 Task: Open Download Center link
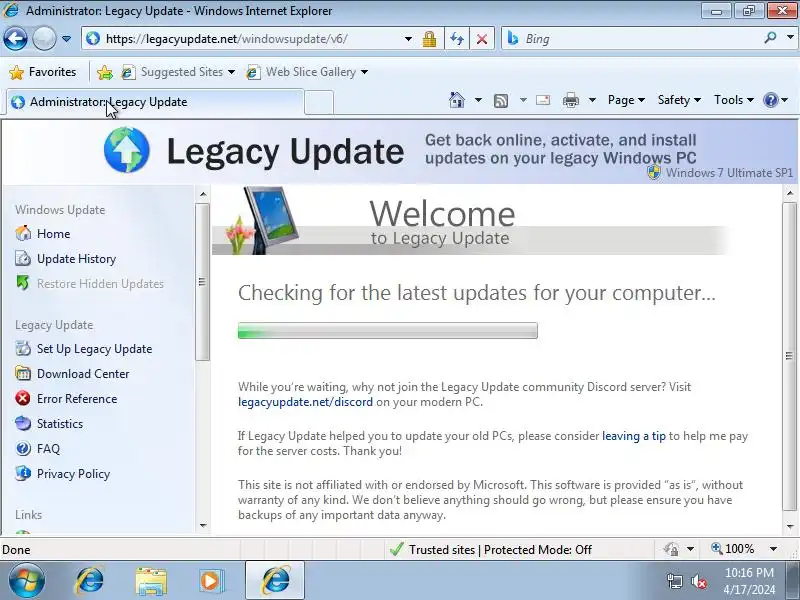click(x=83, y=374)
